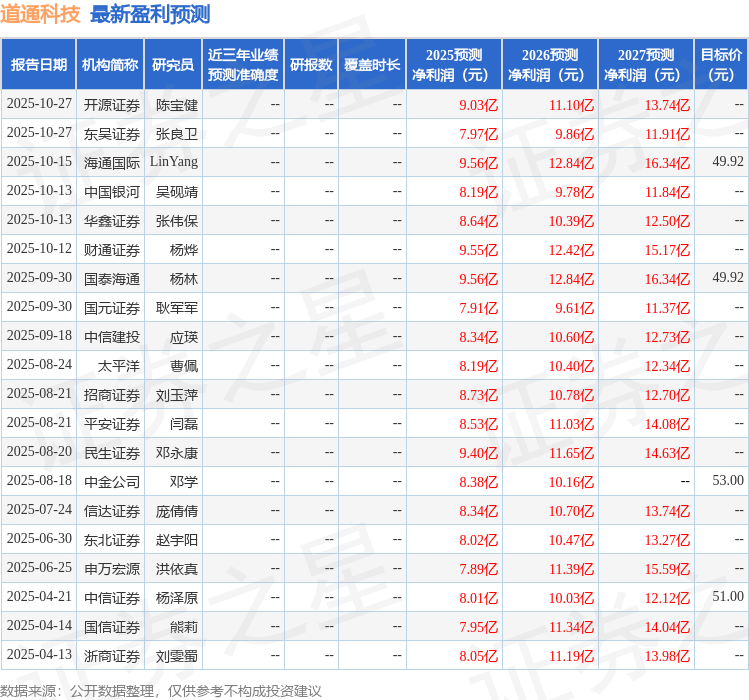Click the date 2025-08-20
Screen dimensions: 749x700
[39, 452]
